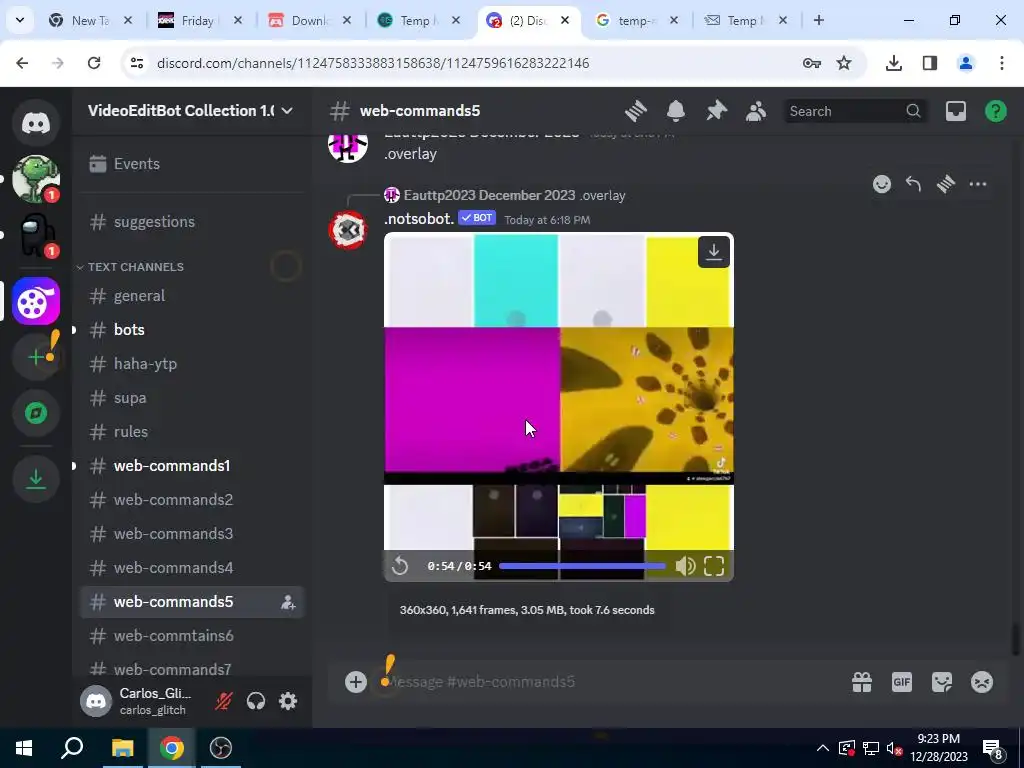Add a server with plus icon

tap(36, 357)
